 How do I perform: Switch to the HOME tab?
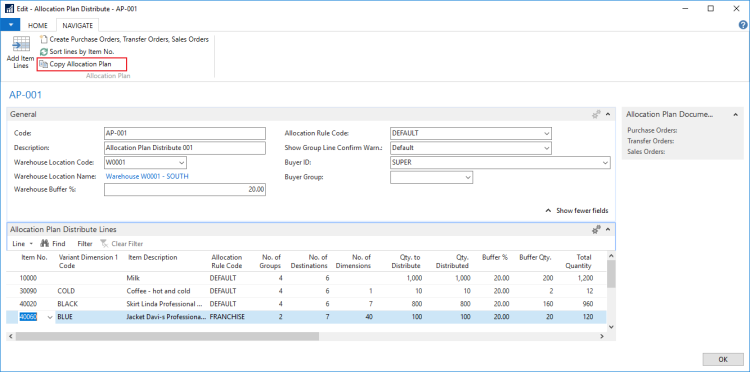[38, 25]
